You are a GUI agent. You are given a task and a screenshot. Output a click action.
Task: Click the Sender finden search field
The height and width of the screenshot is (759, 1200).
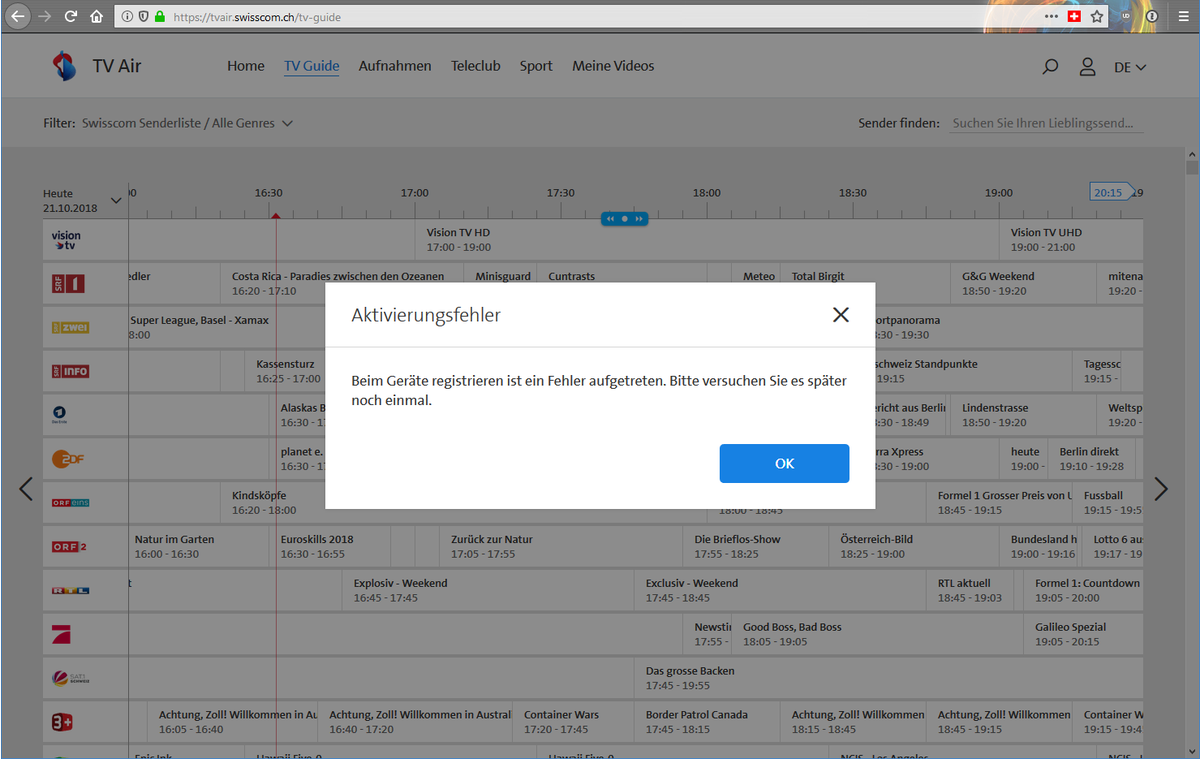pos(1046,123)
